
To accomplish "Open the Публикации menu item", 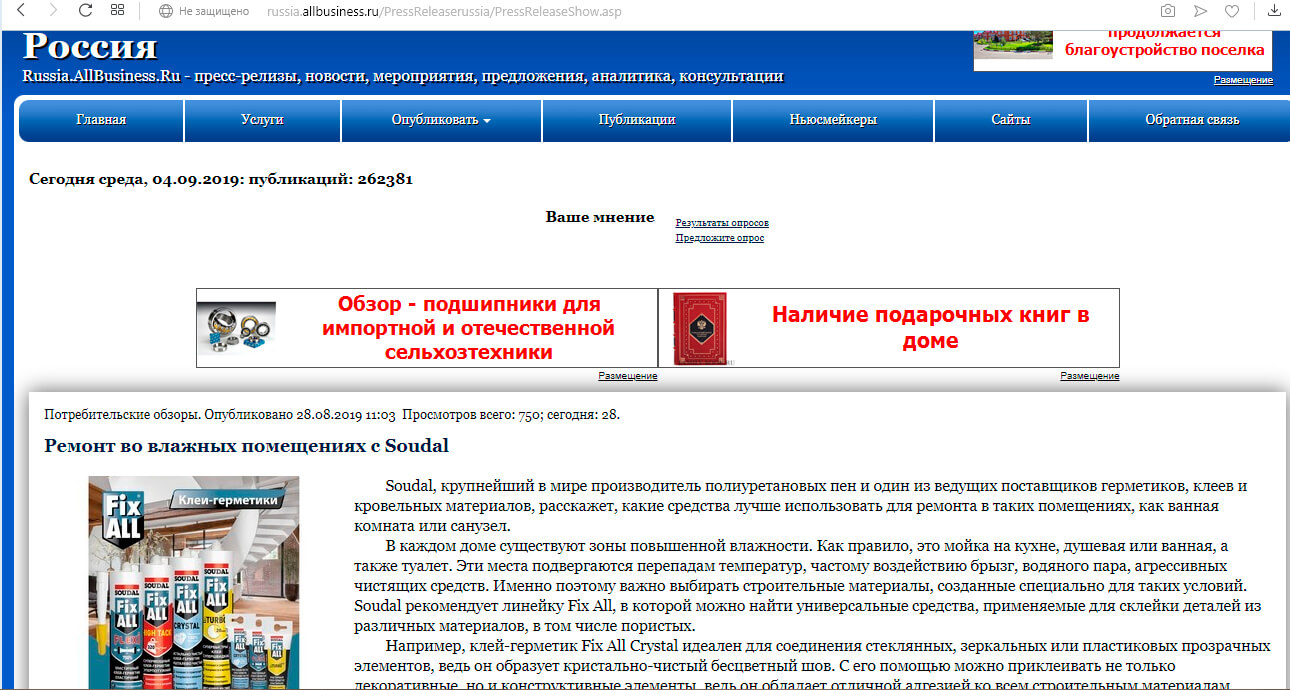I will pyautogui.click(x=637, y=120).
